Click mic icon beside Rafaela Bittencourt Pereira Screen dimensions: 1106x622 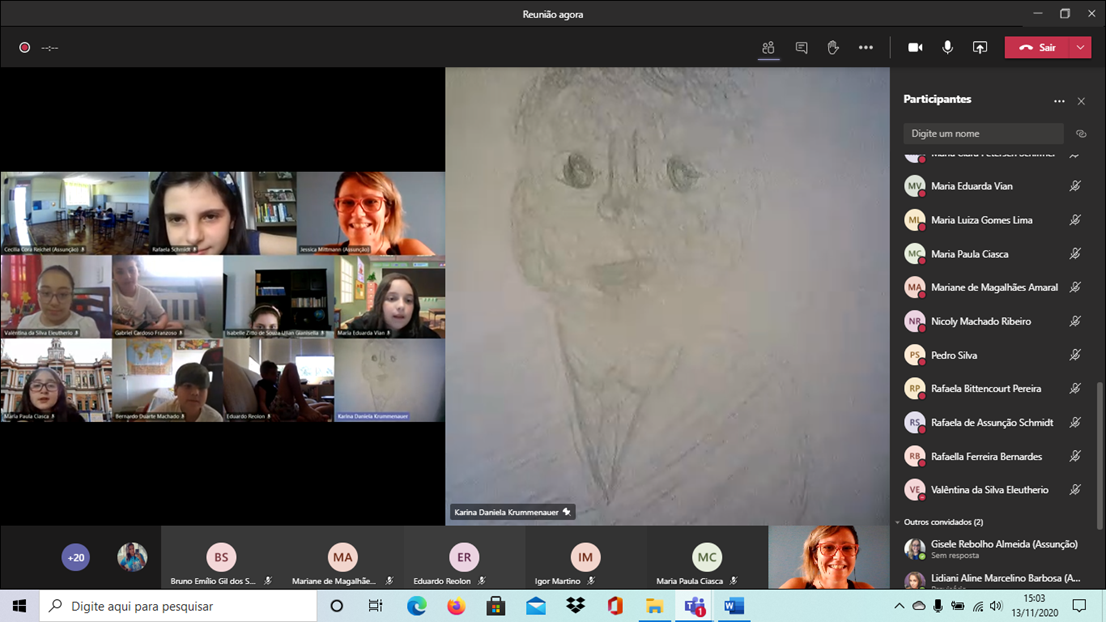click(1074, 389)
